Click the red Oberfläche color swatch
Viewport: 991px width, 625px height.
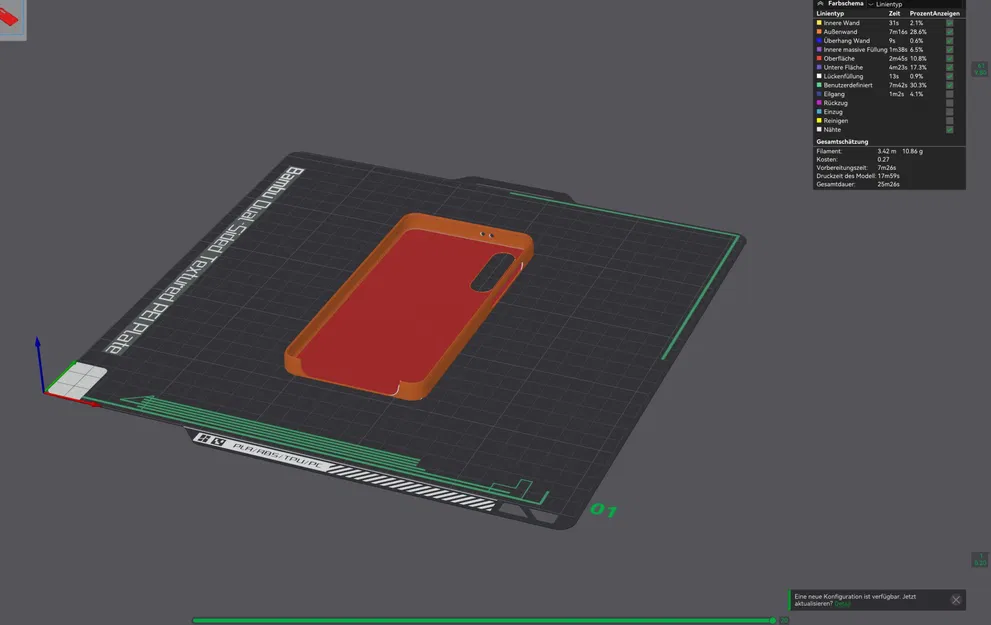[x=819, y=58]
